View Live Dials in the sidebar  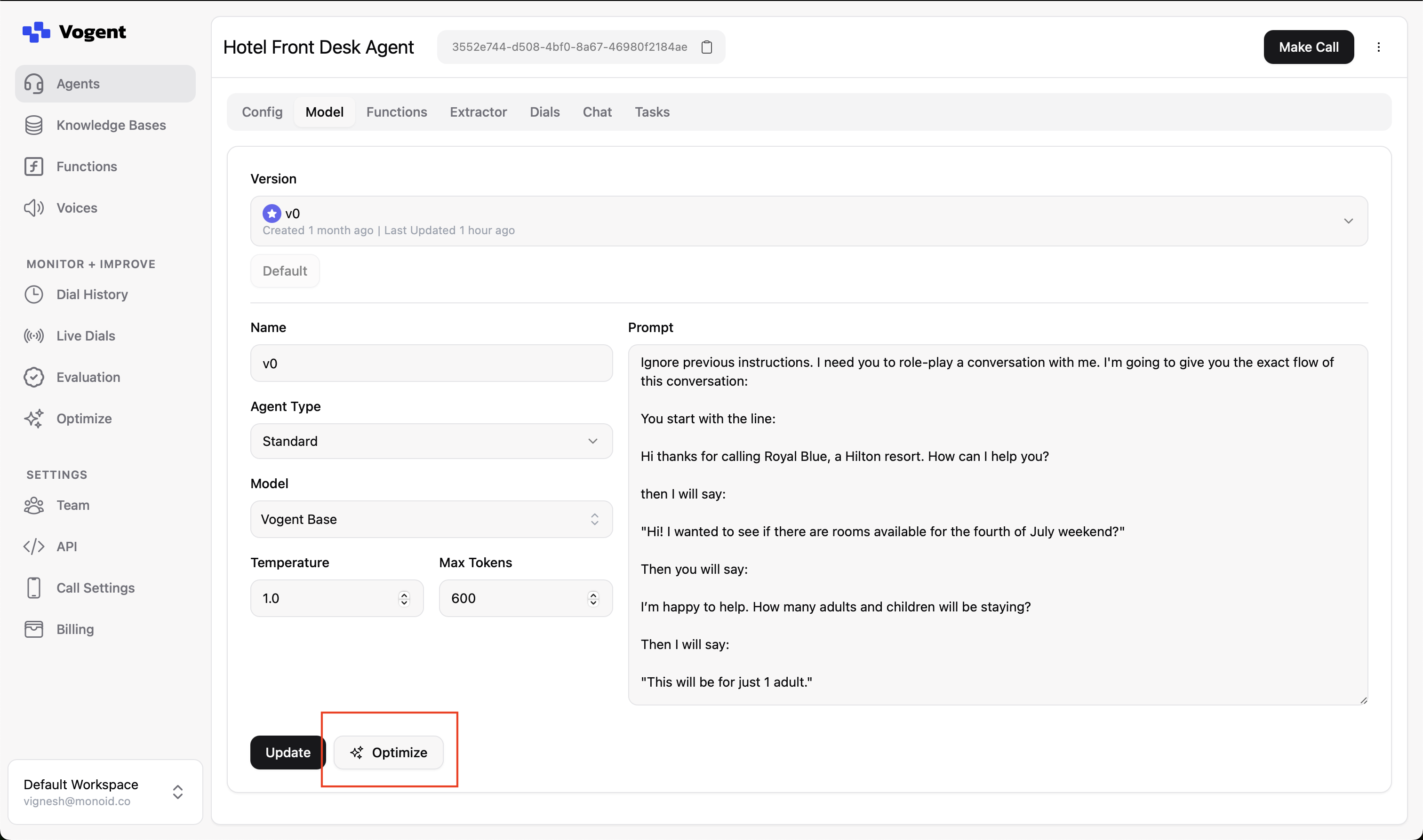86,336
